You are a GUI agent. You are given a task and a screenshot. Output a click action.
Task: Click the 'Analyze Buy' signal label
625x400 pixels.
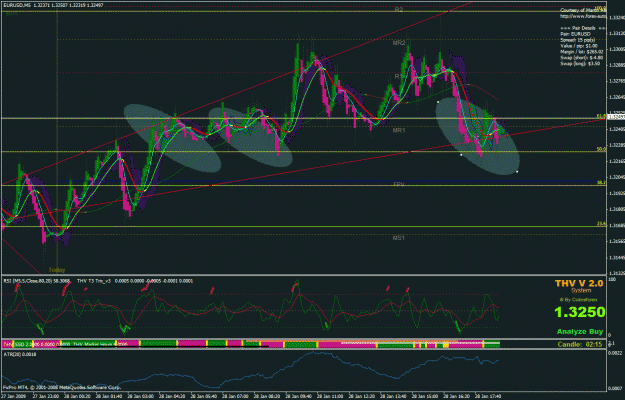580,331
